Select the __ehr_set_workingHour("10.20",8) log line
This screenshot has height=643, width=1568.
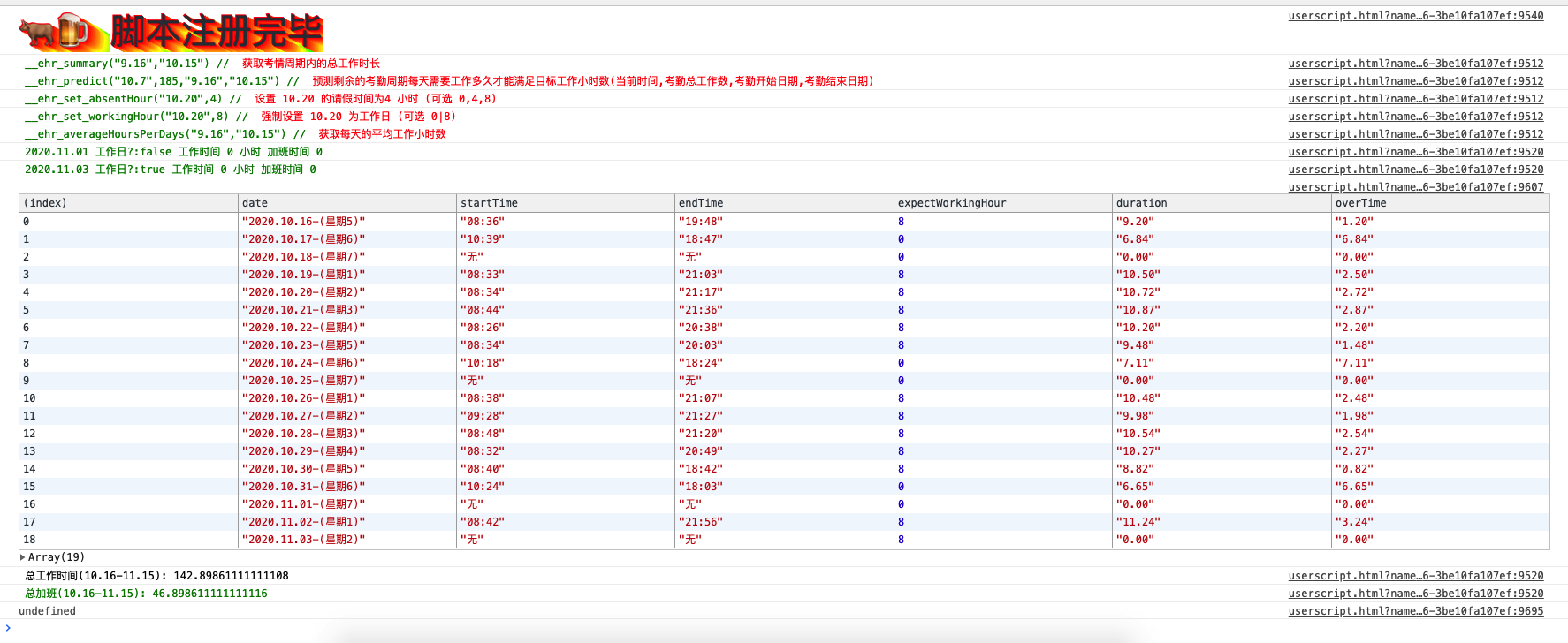pyautogui.click(x=240, y=117)
